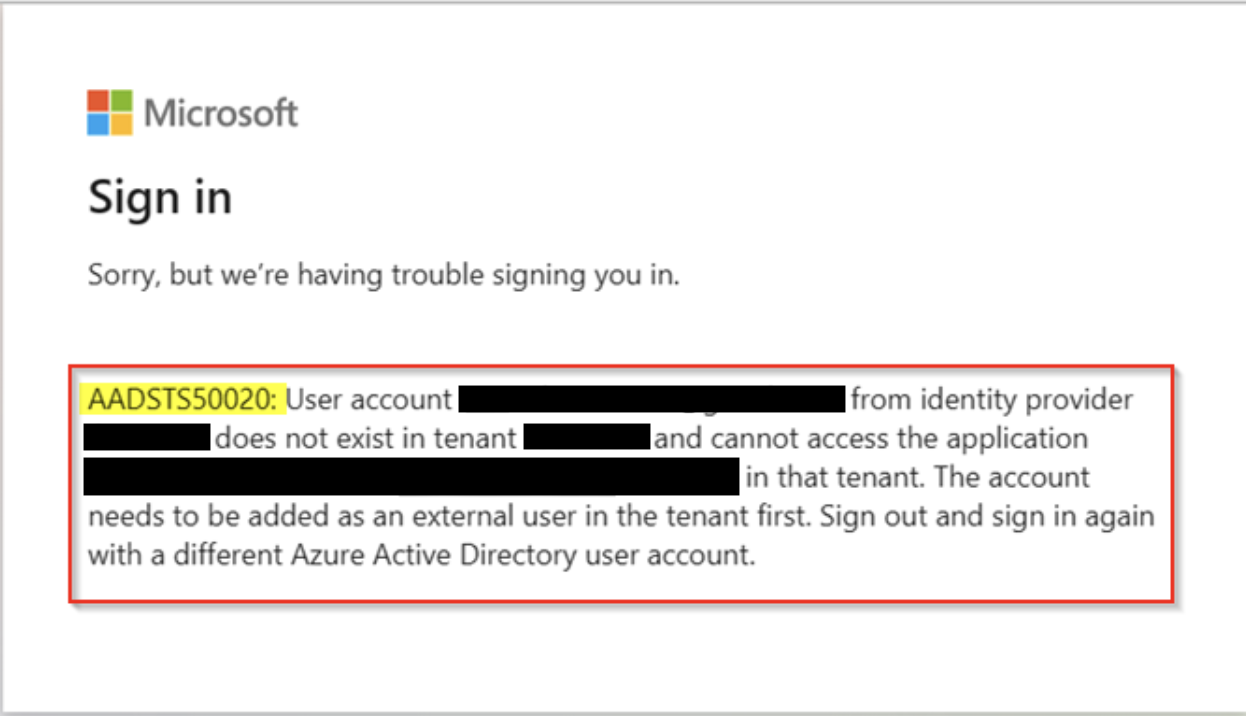Click the redacted user account name
The image size is (1246, 716).
(652, 400)
